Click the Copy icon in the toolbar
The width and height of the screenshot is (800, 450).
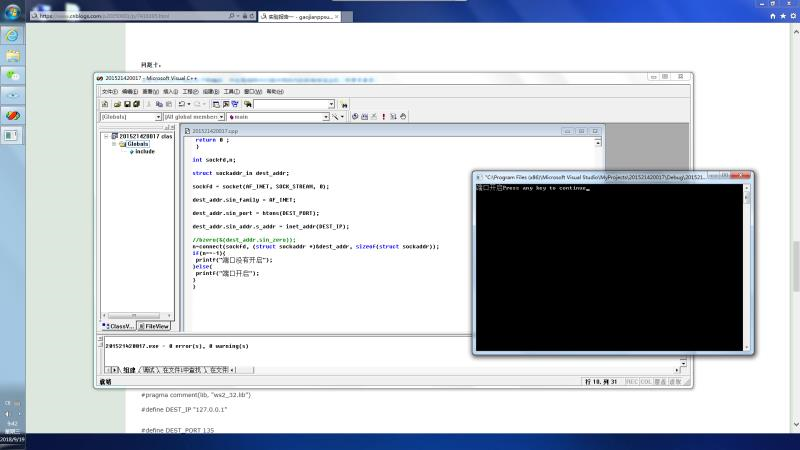coord(158,104)
